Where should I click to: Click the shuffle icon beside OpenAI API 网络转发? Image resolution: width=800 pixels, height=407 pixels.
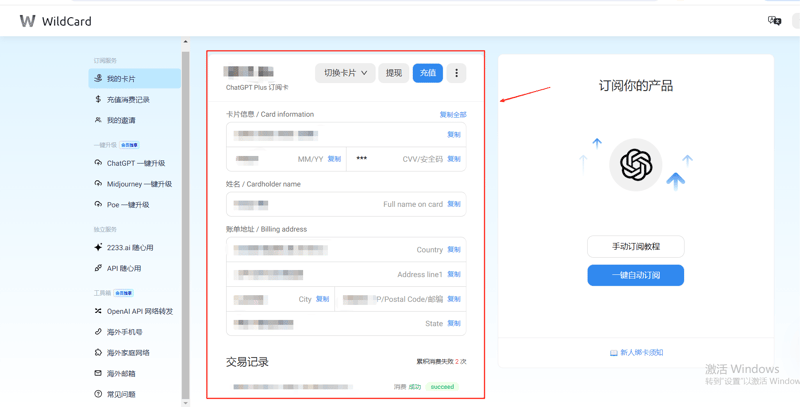[x=98, y=311]
